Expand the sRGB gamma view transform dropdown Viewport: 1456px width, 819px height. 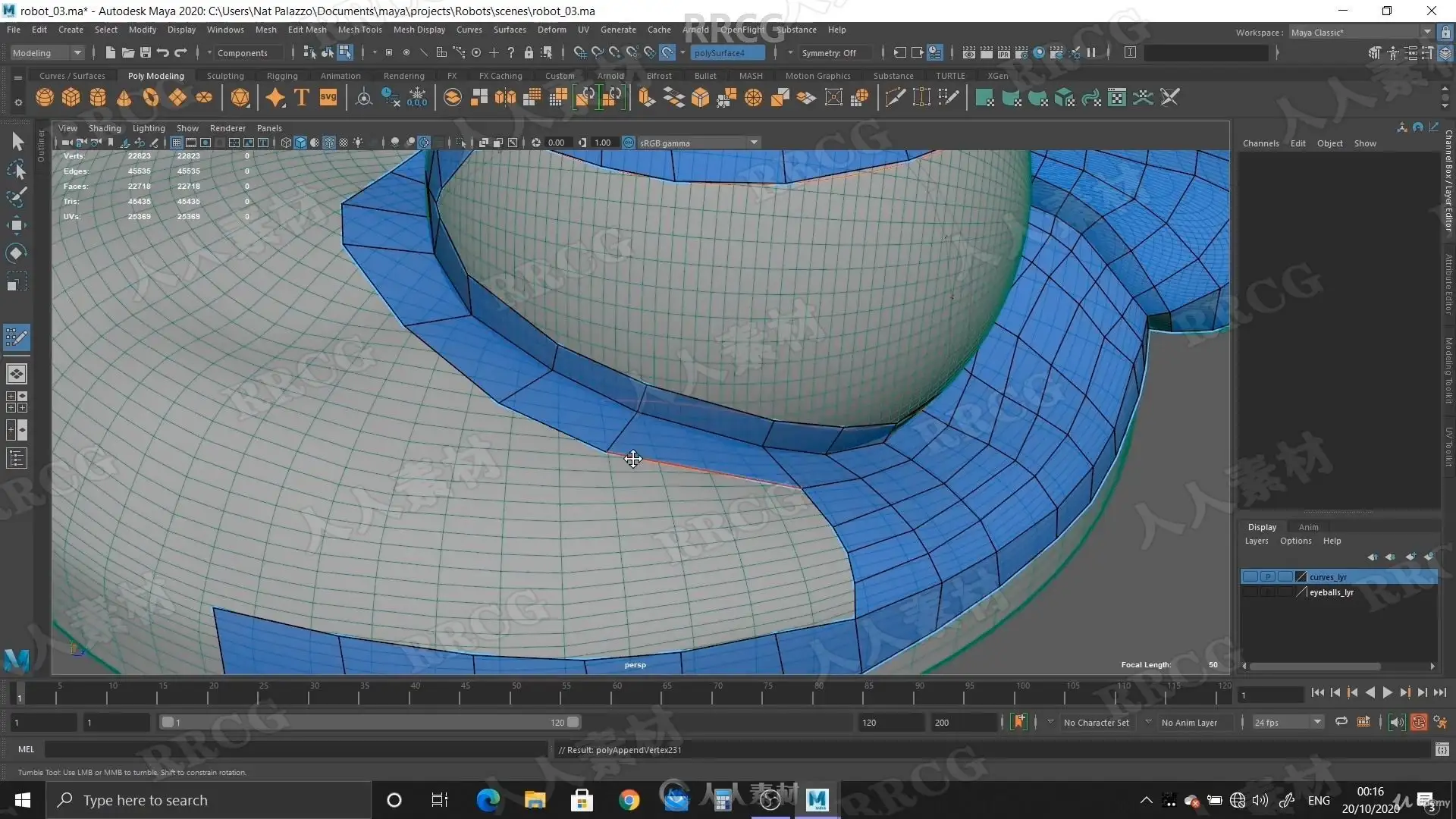click(x=753, y=143)
